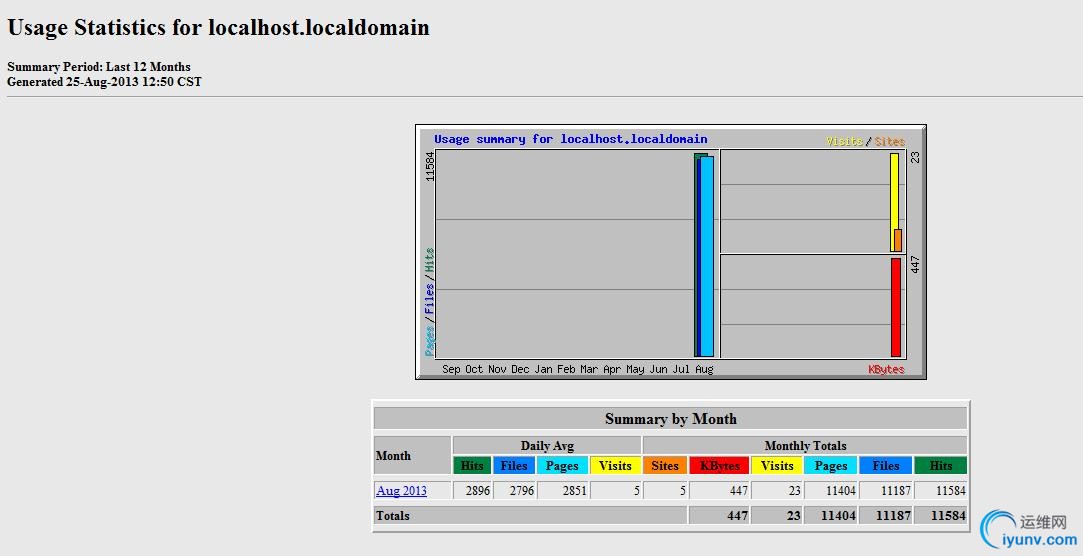1083x556 pixels.
Task: Click the orange Sites legend label in chart
Action: point(890,141)
